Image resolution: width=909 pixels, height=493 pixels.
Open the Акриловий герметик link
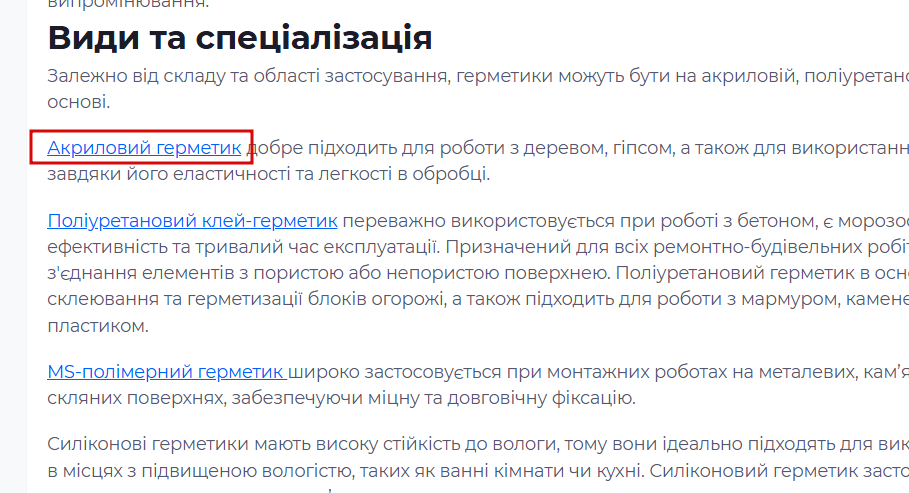click(144, 148)
